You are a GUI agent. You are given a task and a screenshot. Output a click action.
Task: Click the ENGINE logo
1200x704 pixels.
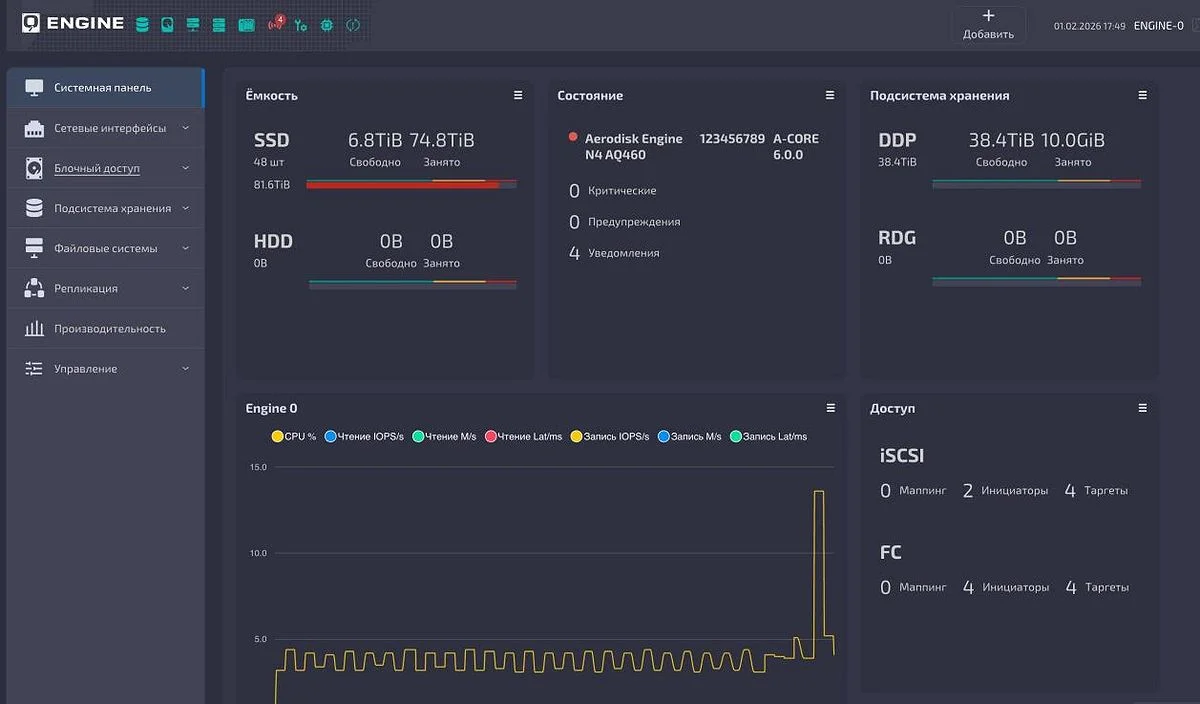pyautogui.click(x=73, y=23)
